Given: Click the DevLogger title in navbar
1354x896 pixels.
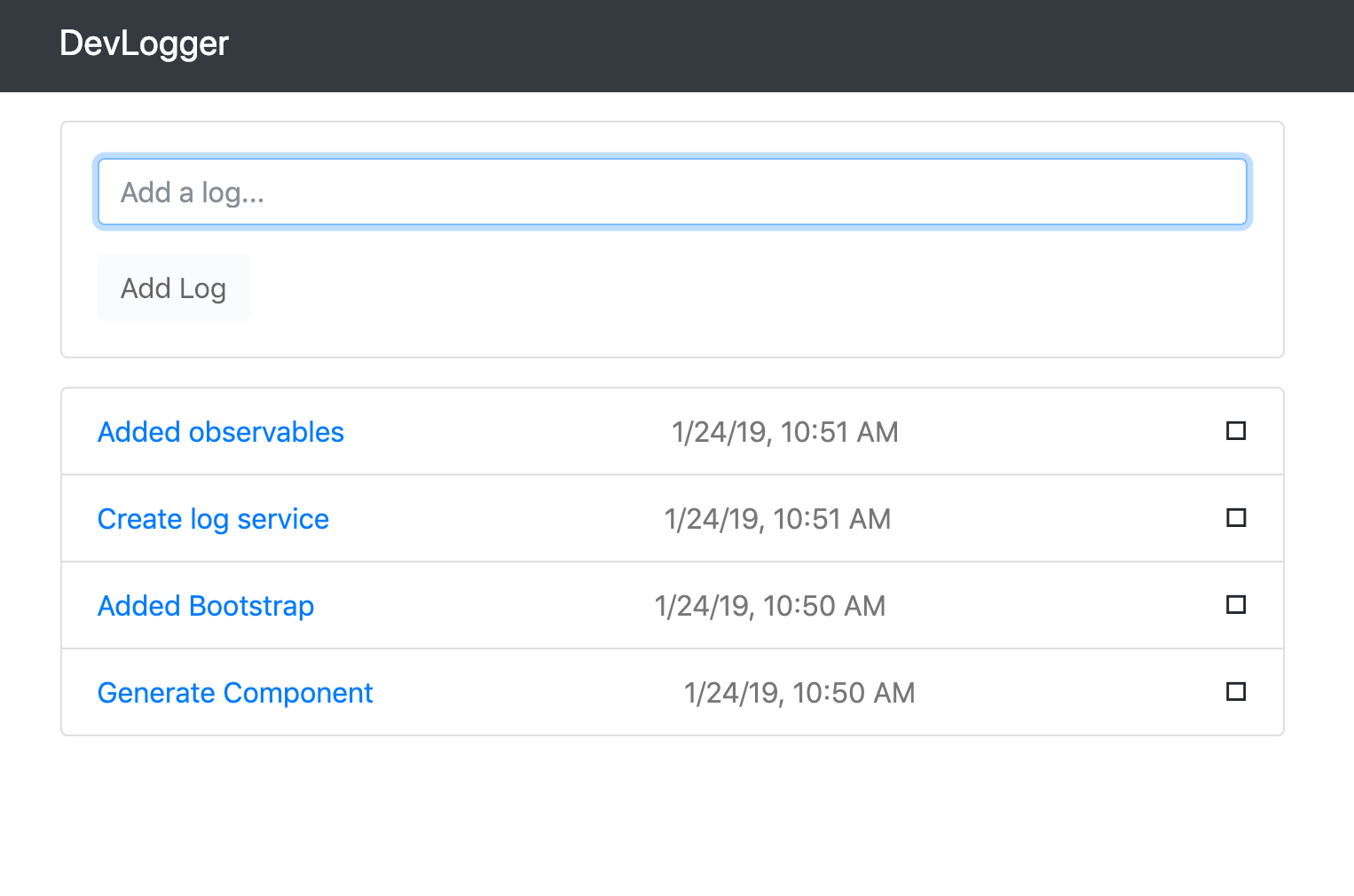Looking at the screenshot, I should (145, 43).
